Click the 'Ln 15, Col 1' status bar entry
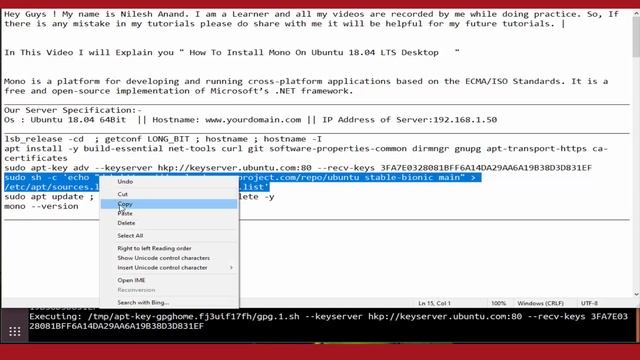The height and width of the screenshot is (360, 640). tap(434, 303)
